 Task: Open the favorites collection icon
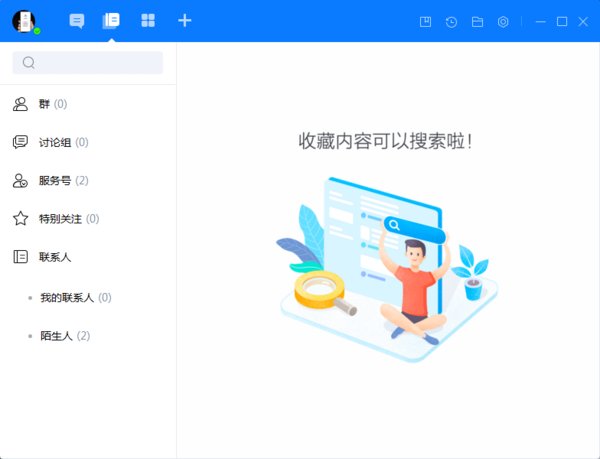[x=426, y=22]
